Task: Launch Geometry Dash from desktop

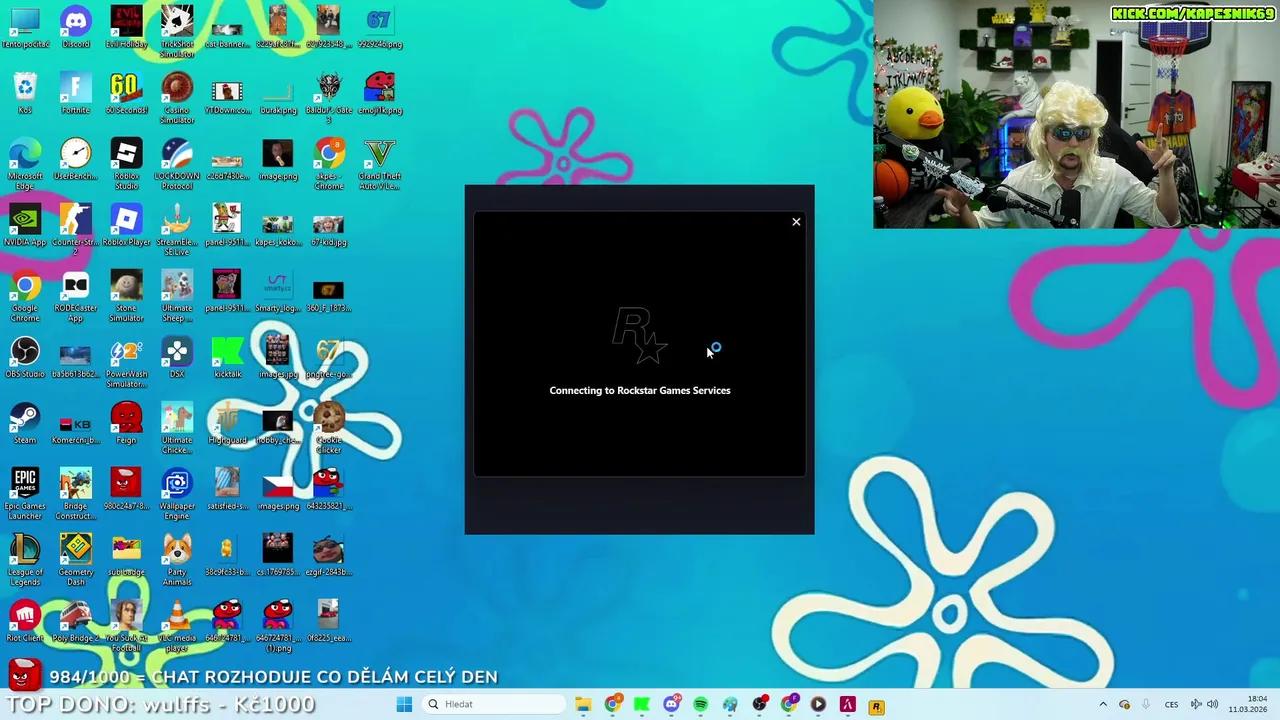Action: coord(75,561)
